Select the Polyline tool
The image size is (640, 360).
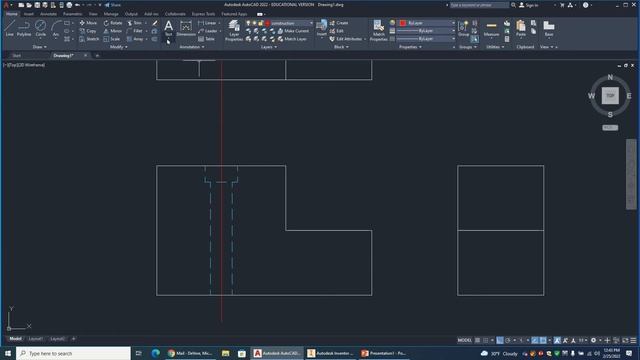click(x=24, y=29)
